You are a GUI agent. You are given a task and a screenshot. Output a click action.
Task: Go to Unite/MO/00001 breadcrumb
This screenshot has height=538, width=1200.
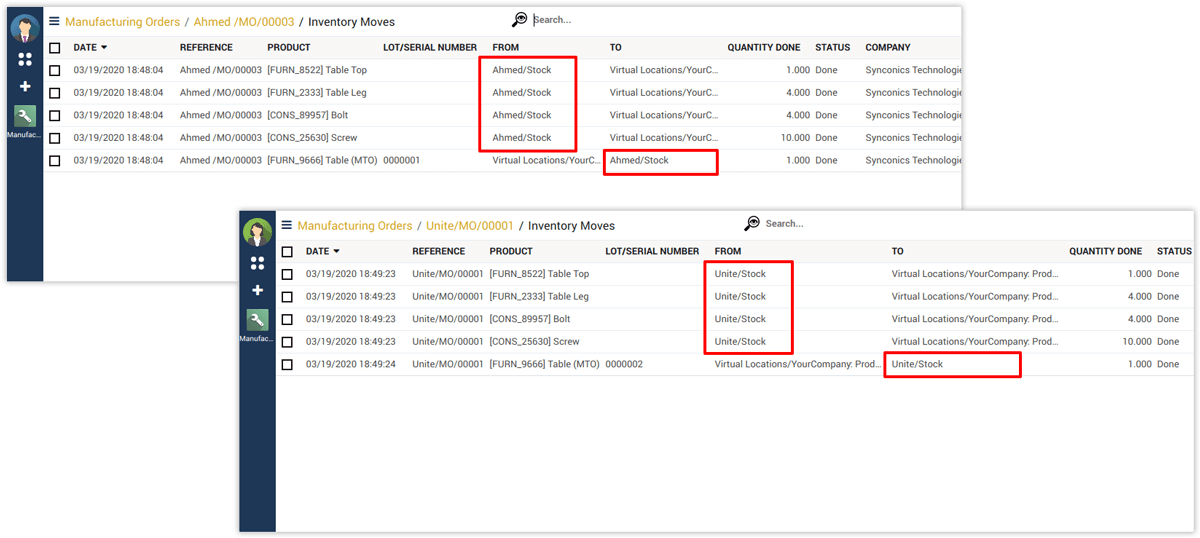tap(469, 226)
